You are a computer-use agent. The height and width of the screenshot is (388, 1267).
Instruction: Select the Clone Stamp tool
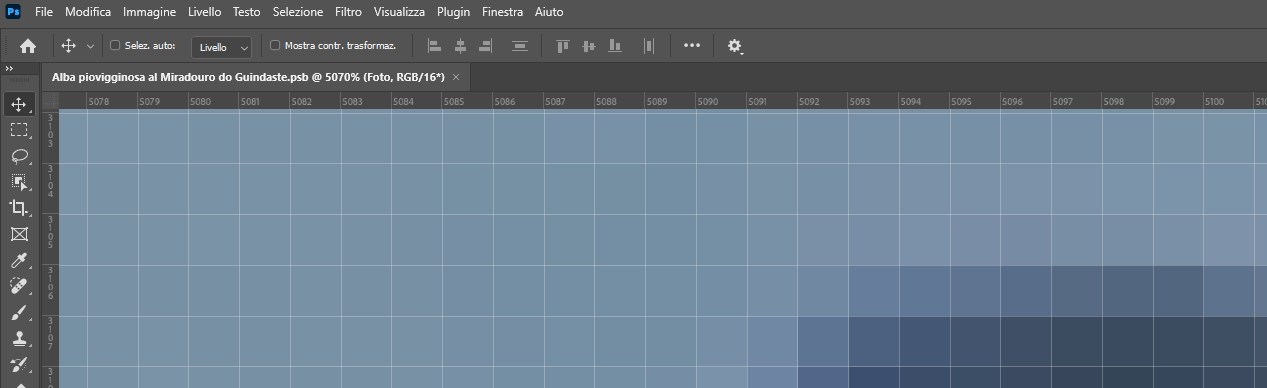pyautogui.click(x=19, y=338)
